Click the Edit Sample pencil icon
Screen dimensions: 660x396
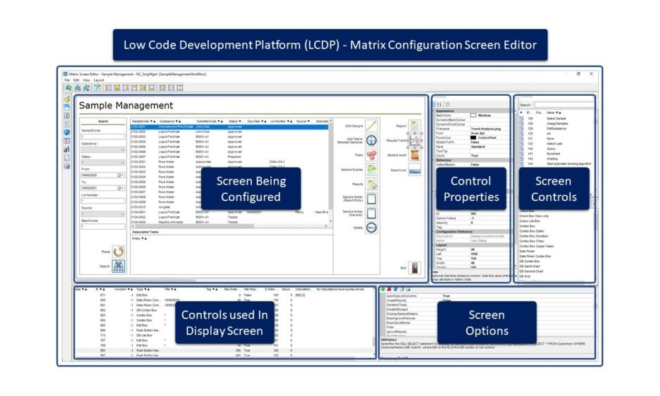tap(371, 126)
